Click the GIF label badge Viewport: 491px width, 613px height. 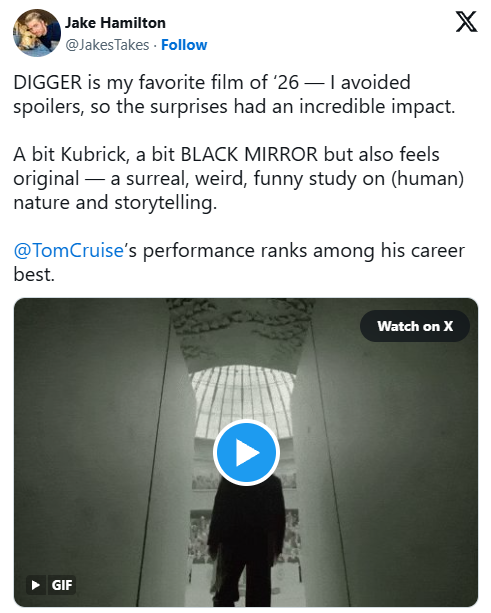(x=62, y=585)
